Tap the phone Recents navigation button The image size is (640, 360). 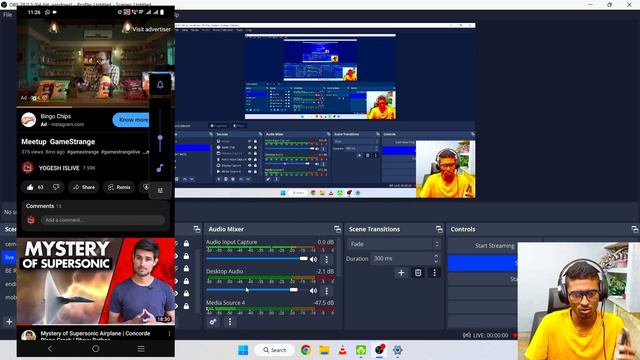(x=141, y=349)
